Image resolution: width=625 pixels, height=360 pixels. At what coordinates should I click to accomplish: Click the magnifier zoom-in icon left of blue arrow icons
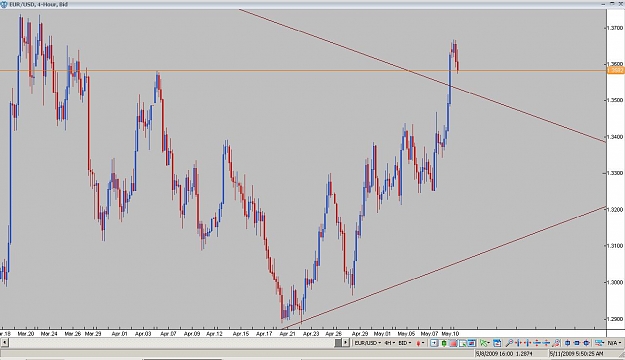coord(509,343)
